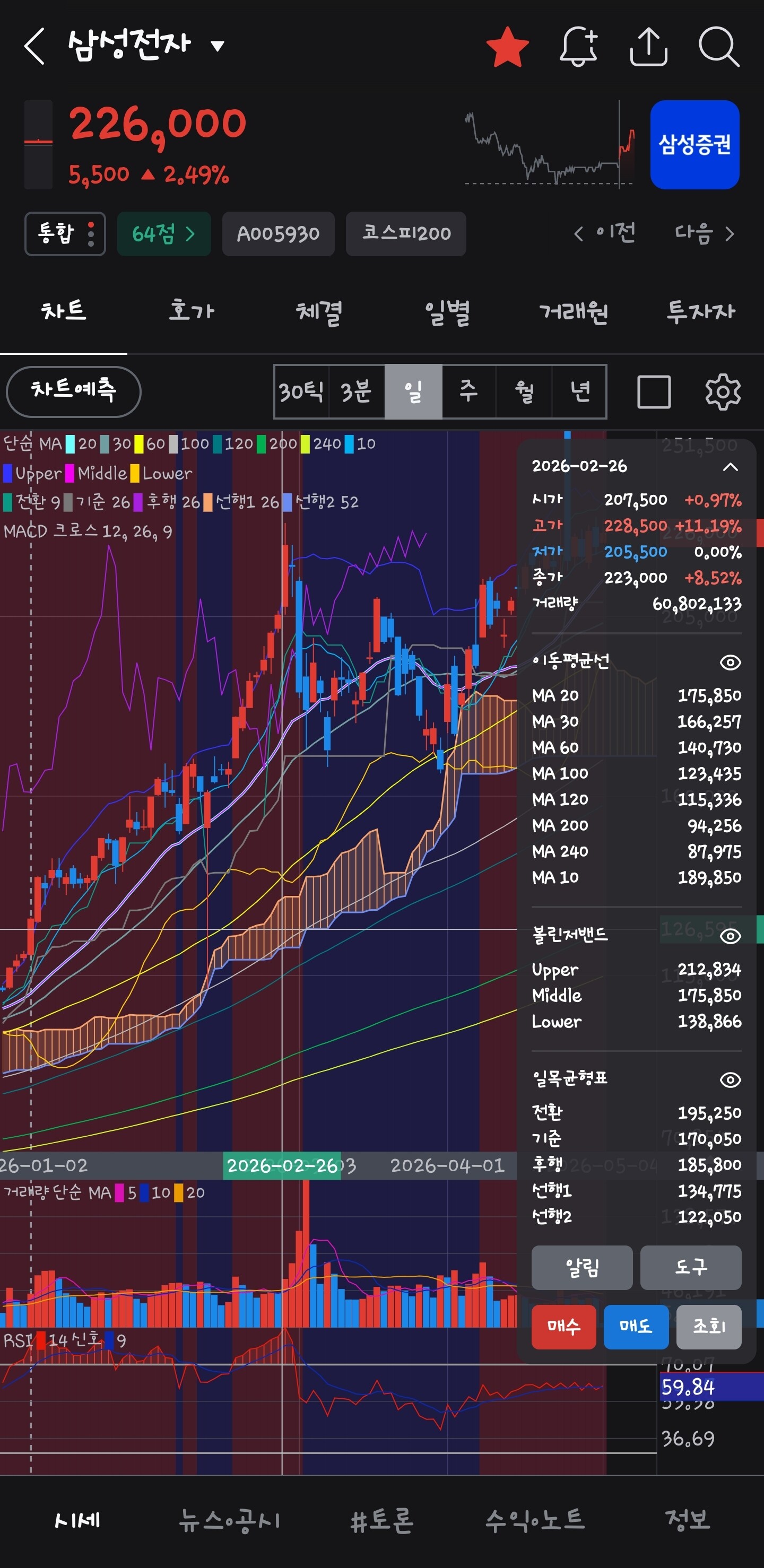Open chart settings gear icon
Viewport: 764px width, 1568px height.
click(723, 391)
